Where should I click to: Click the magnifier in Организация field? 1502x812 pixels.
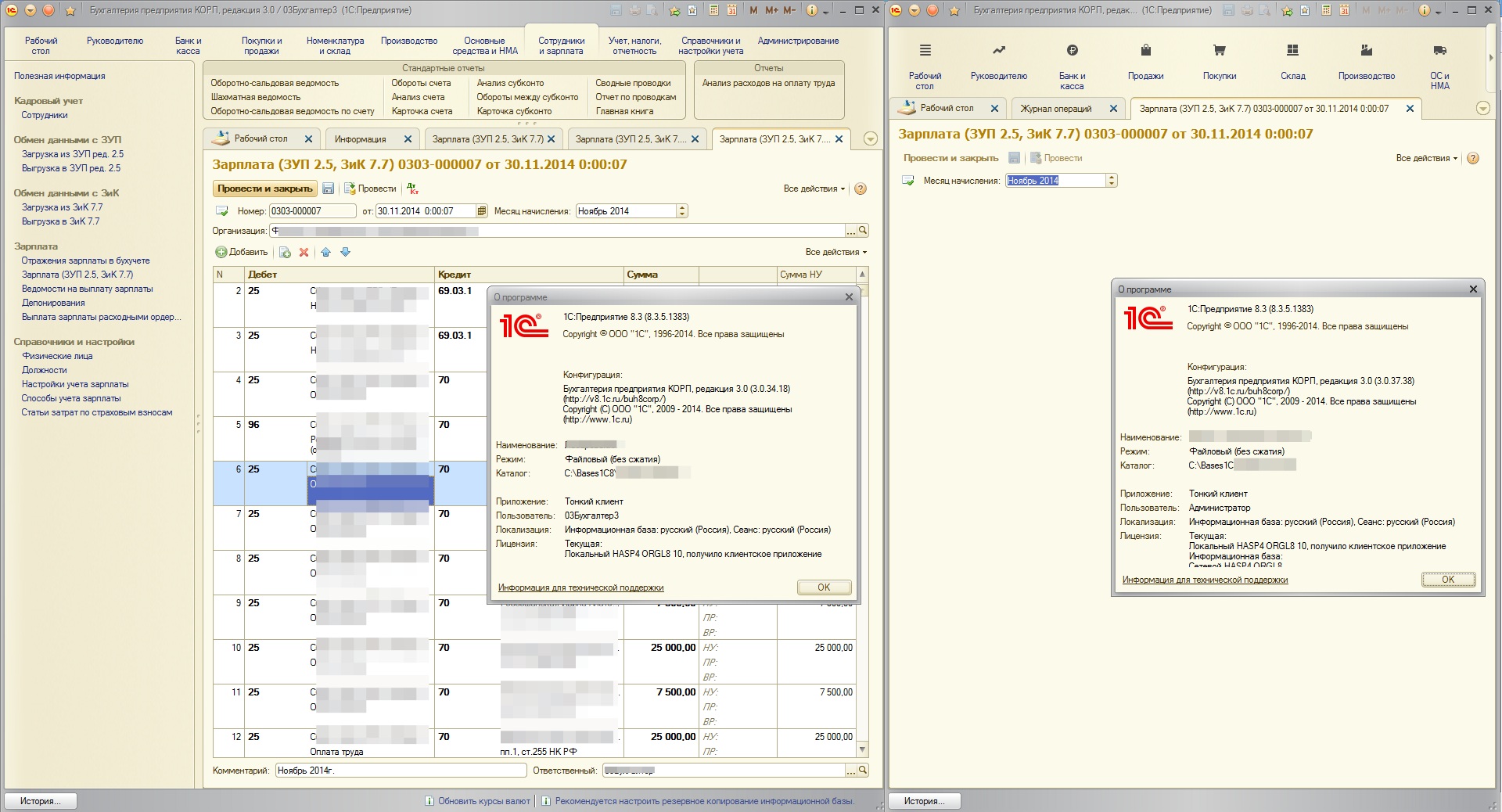point(863,231)
